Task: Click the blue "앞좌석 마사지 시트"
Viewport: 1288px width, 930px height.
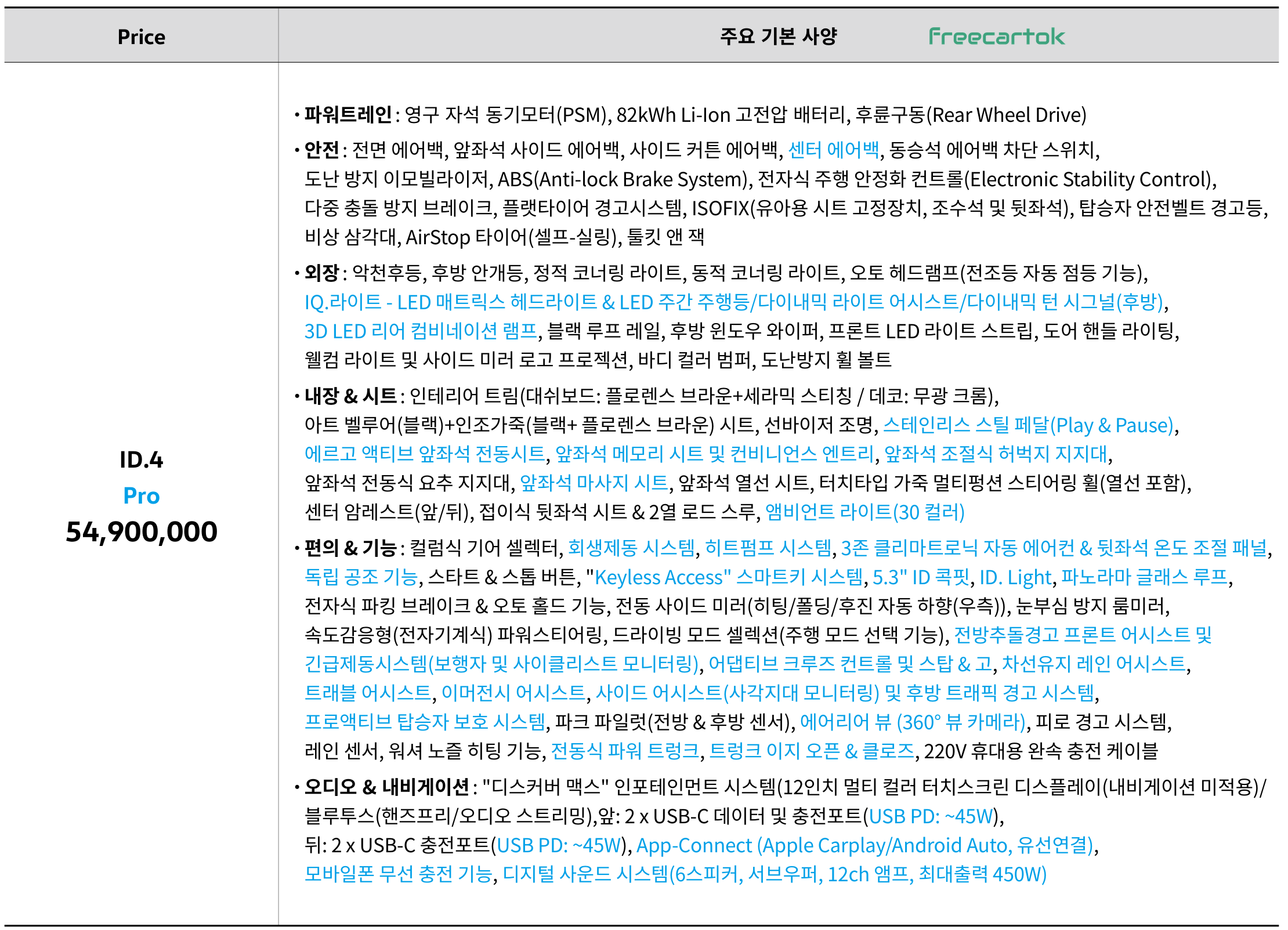Action: coord(594,483)
